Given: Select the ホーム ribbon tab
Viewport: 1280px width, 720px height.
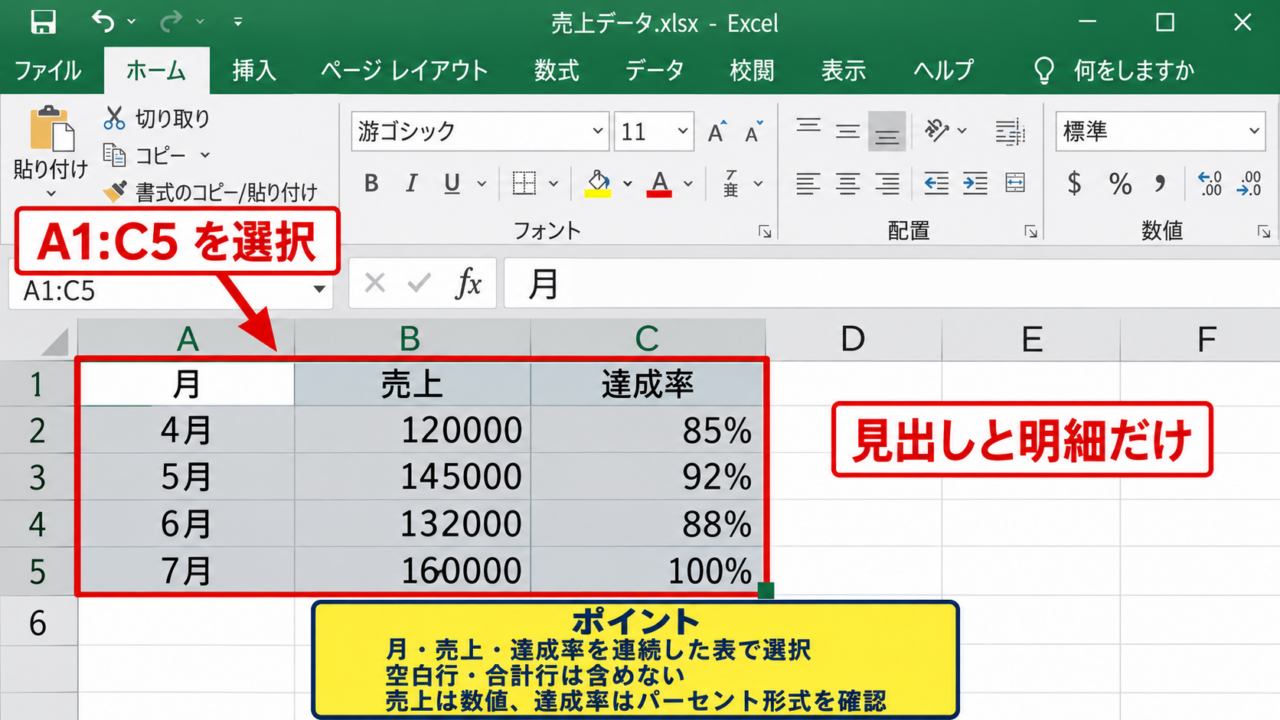Looking at the screenshot, I should [156, 70].
